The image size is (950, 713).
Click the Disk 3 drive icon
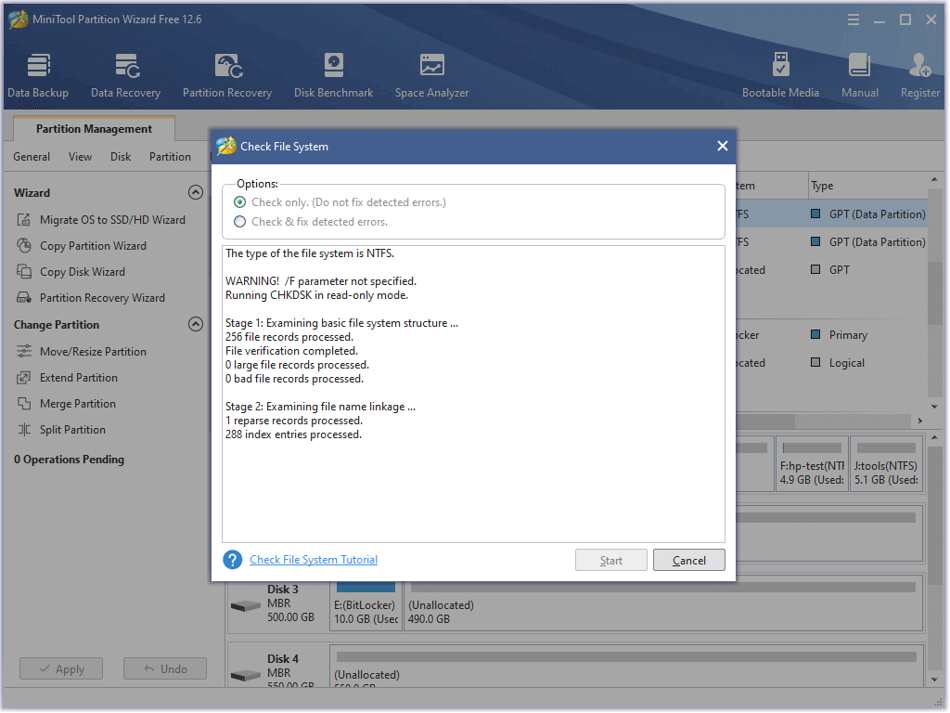click(x=245, y=605)
